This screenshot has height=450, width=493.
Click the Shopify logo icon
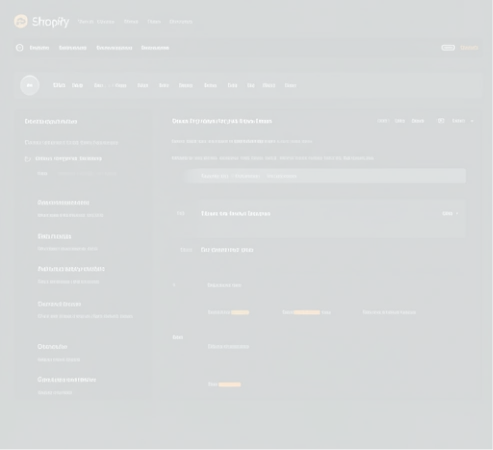click(21, 21)
